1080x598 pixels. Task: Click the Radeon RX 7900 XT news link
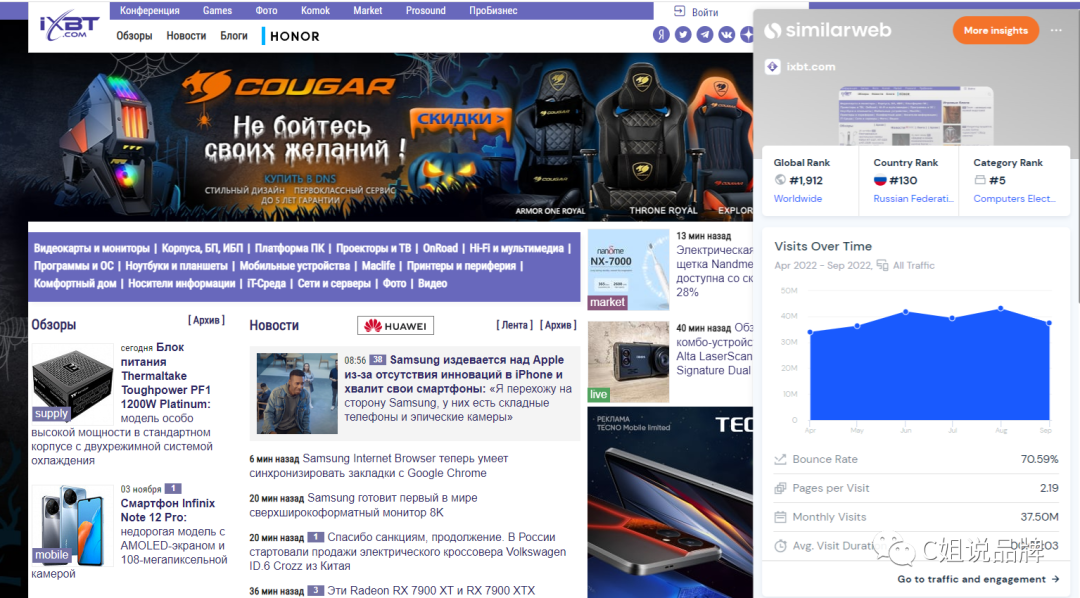coord(431,590)
